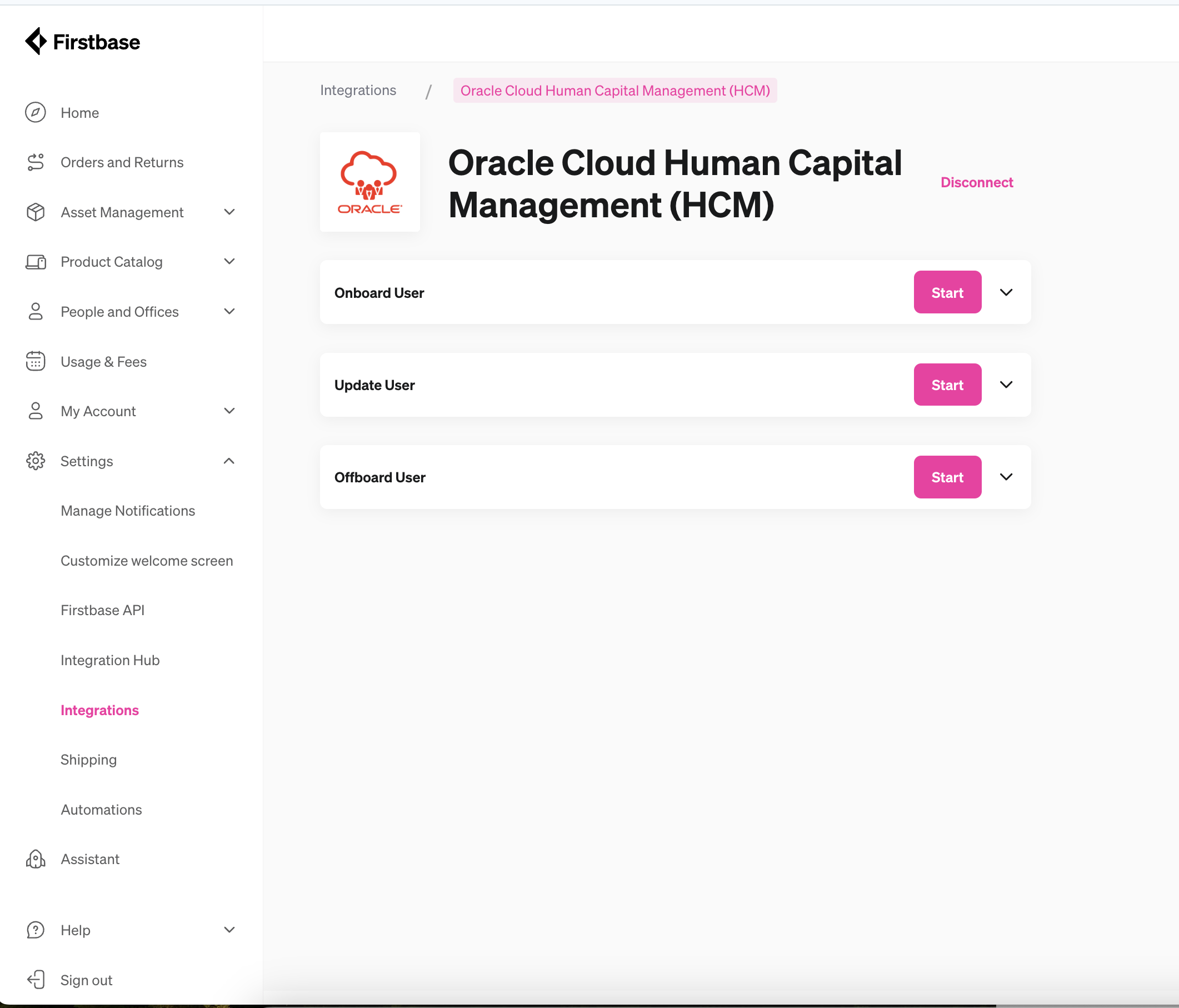Go to Usage & Fees
The height and width of the screenshot is (1008, 1179).
103,361
